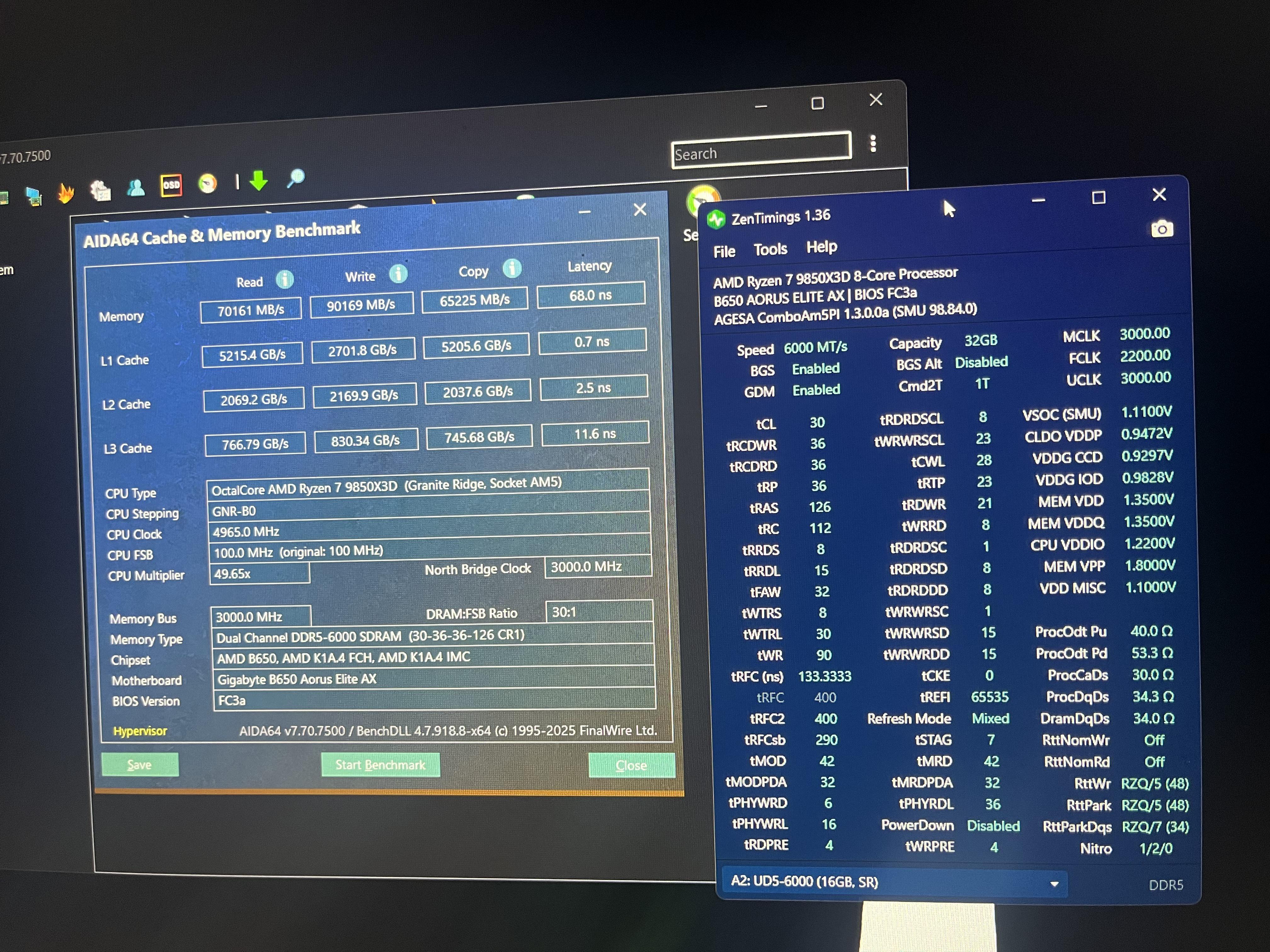
Task: Open the ZenTimings File menu
Action: [x=724, y=252]
